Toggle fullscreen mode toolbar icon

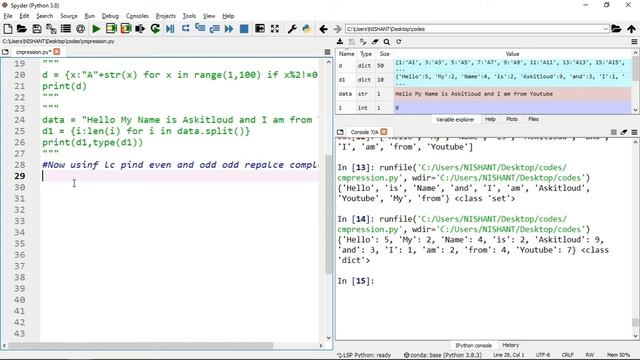point(275,29)
